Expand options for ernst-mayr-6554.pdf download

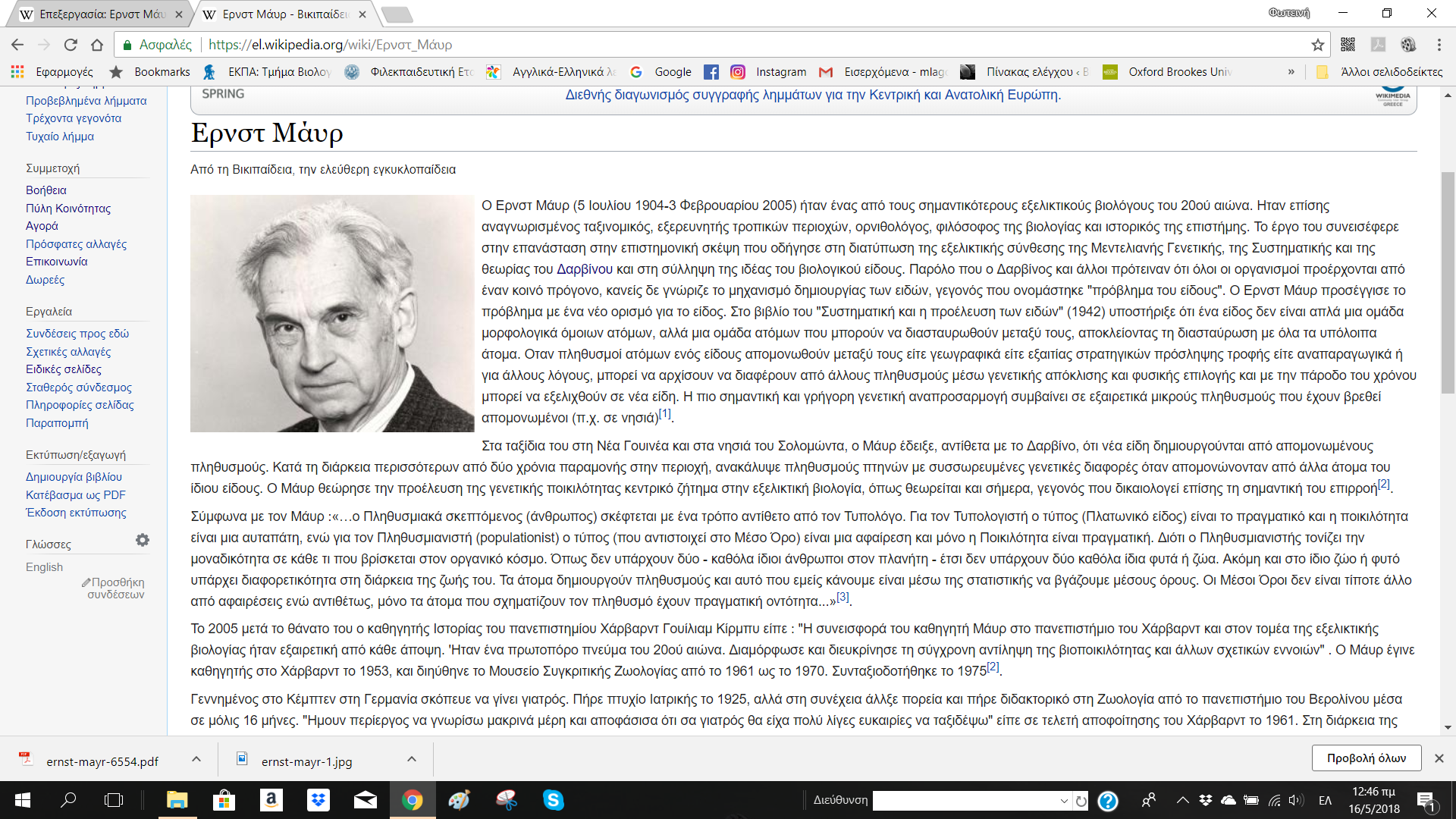(196, 759)
